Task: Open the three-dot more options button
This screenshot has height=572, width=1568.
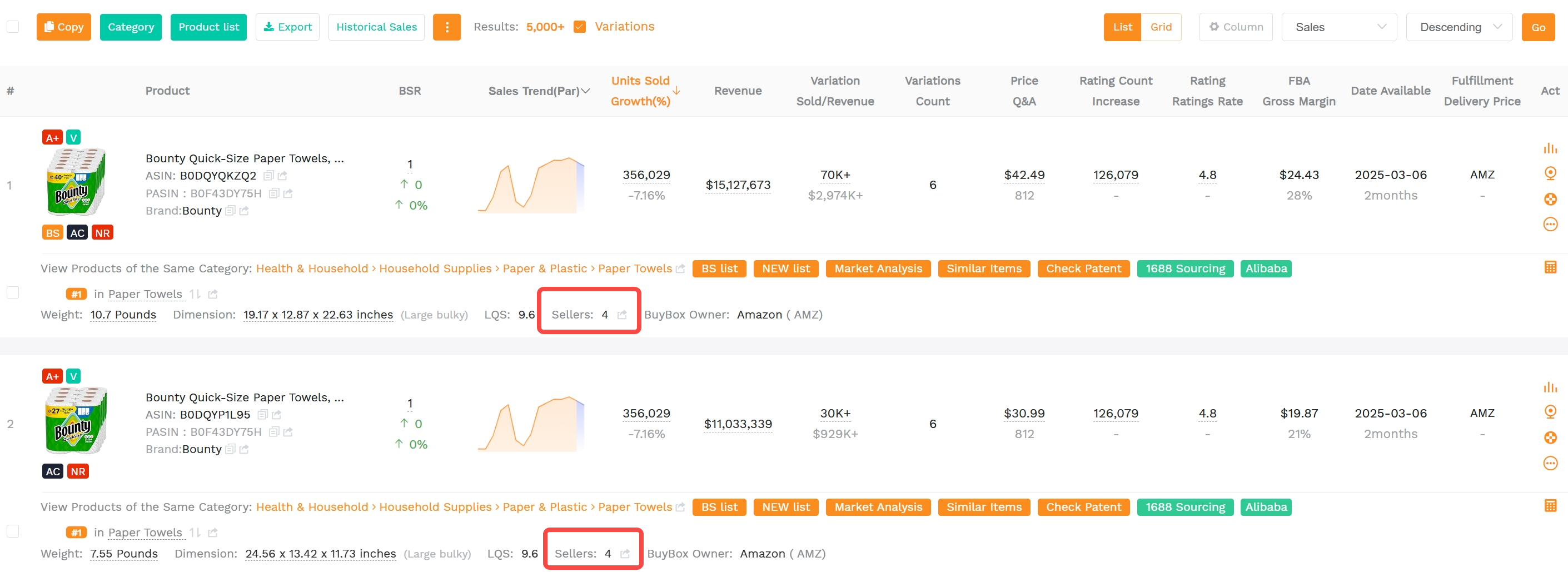Action: point(446,27)
